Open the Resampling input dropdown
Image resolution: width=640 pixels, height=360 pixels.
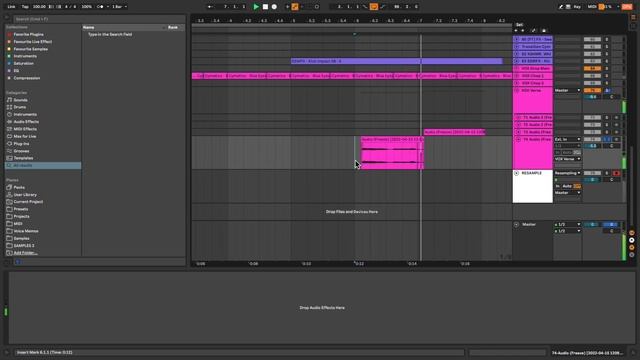(x=567, y=173)
